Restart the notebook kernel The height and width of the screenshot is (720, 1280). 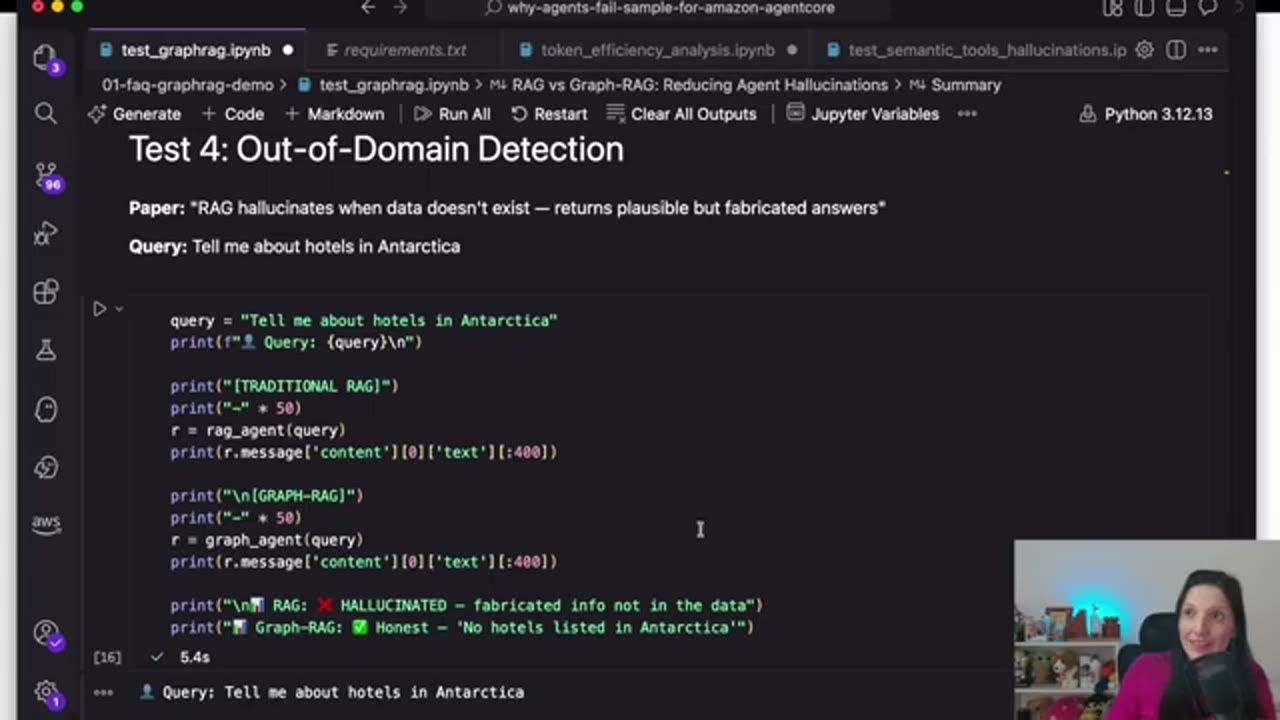pos(548,114)
